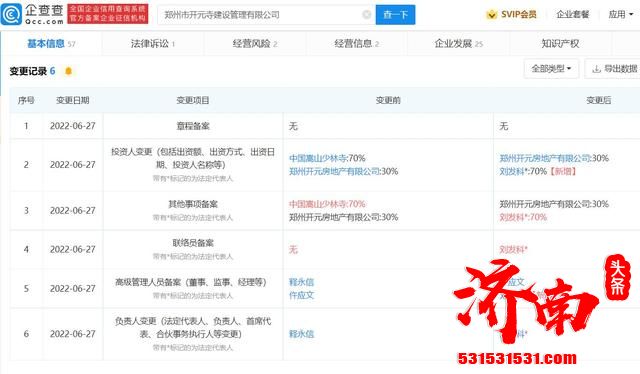Open 仵应文 link in row 5
640x374 pixels.
click(301, 295)
